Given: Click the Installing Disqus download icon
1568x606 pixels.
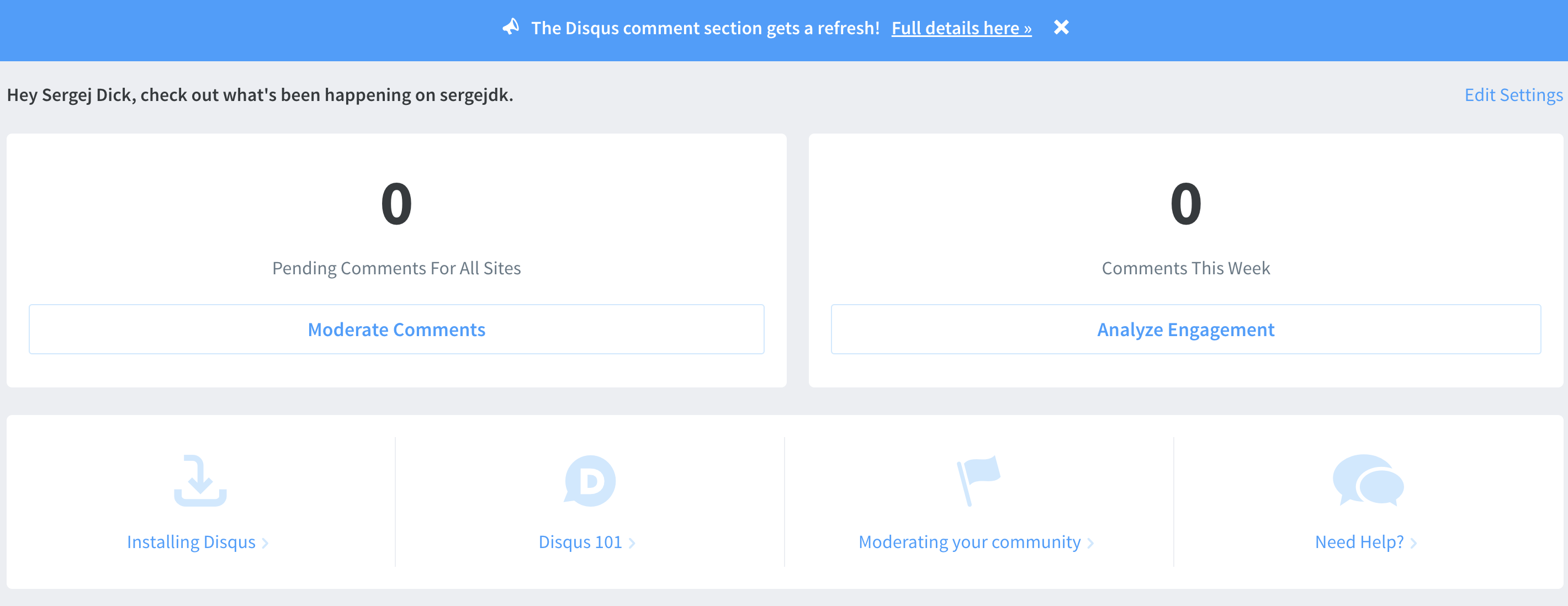Looking at the screenshot, I should (200, 480).
